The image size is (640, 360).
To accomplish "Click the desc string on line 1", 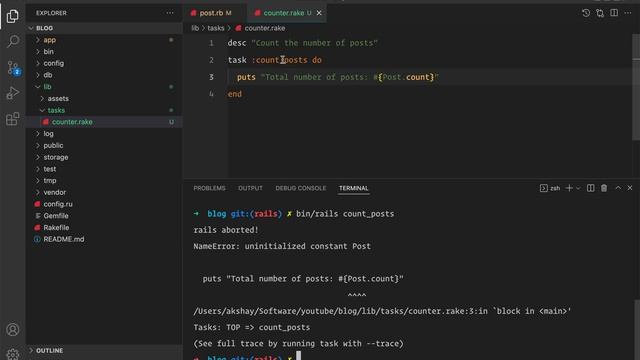I will (314, 43).
